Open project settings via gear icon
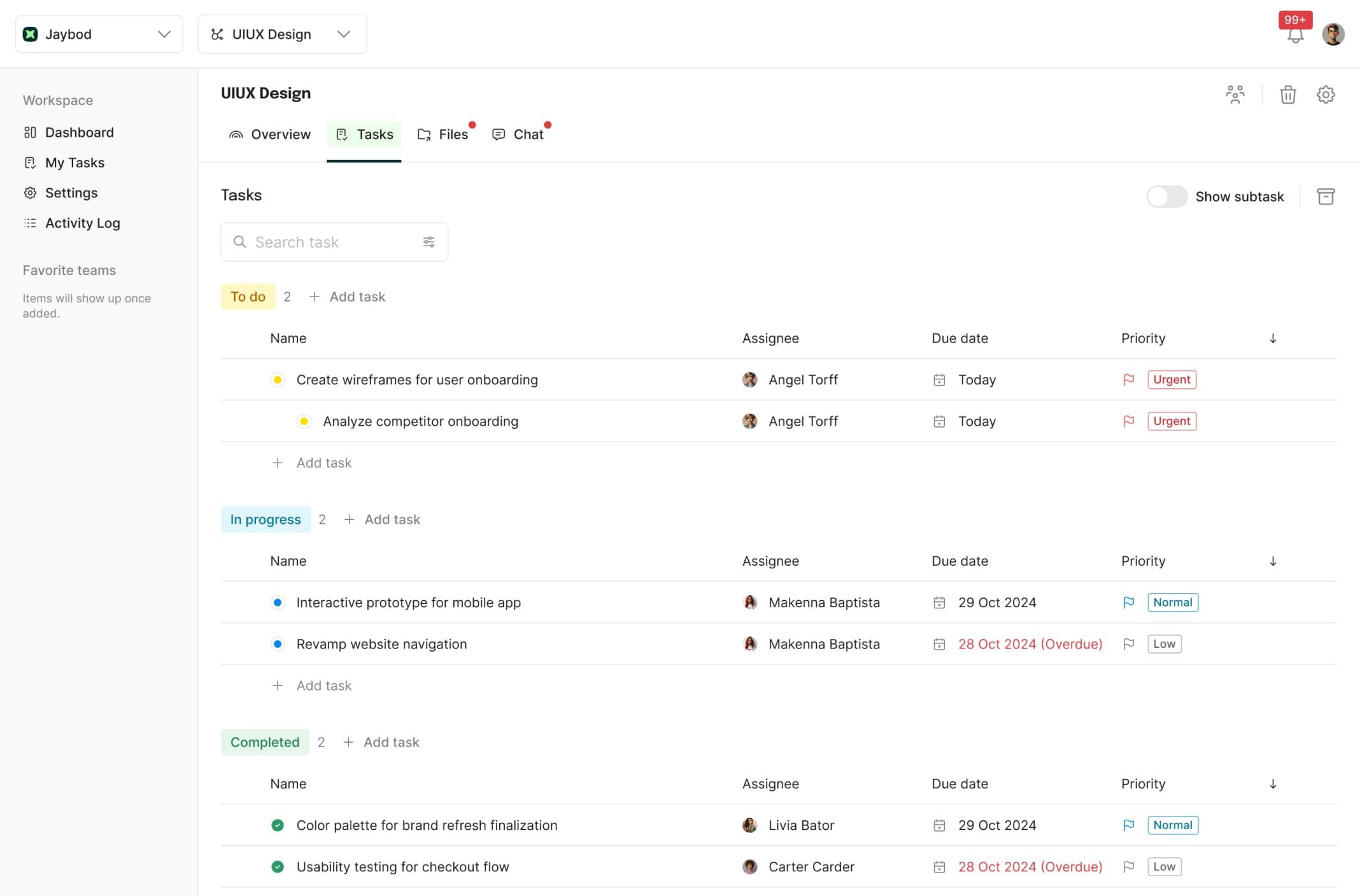The width and height of the screenshot is (1360, 896). pyautogui.click(x=1326, y=94)
